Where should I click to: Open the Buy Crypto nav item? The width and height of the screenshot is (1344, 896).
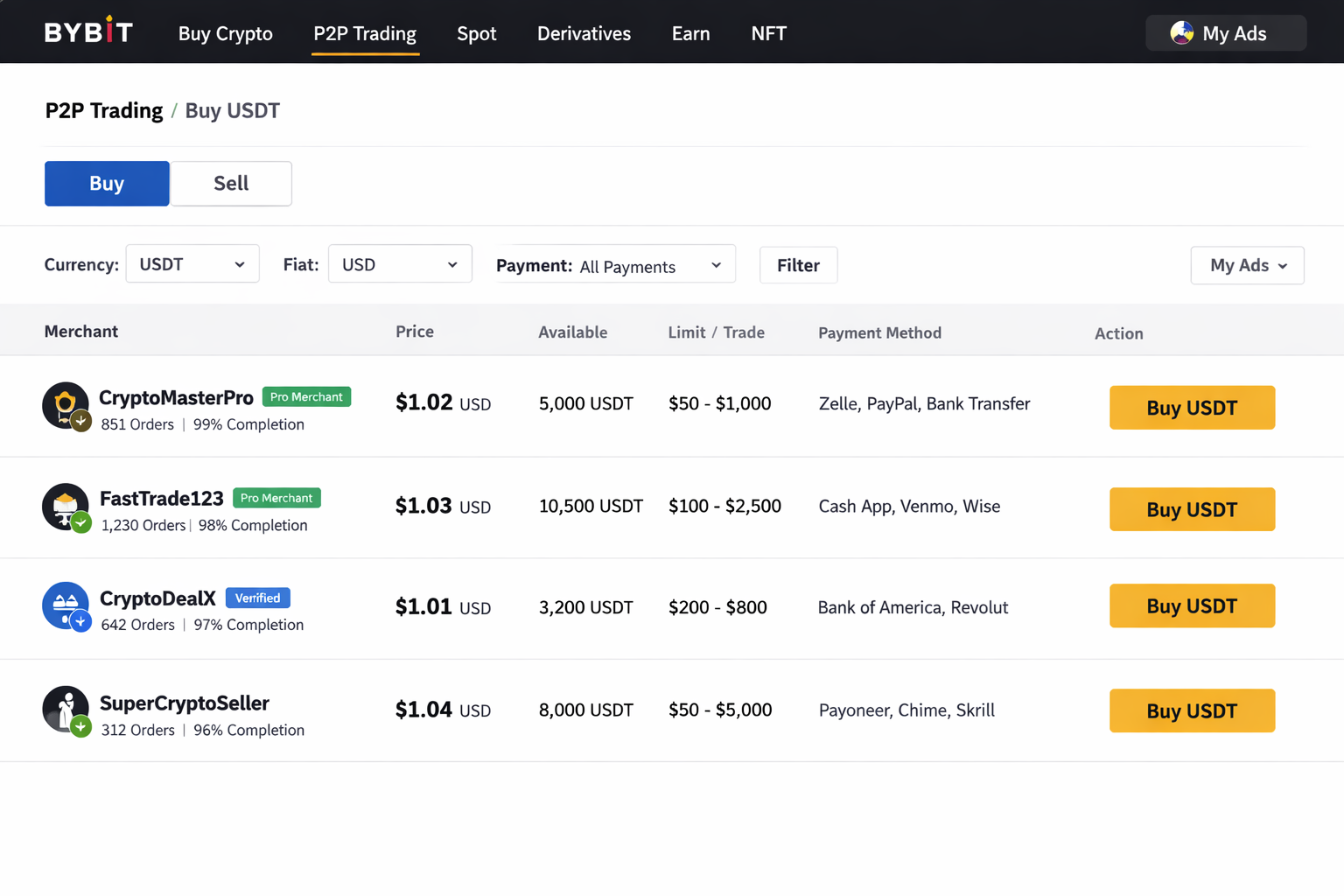[226, 33]
